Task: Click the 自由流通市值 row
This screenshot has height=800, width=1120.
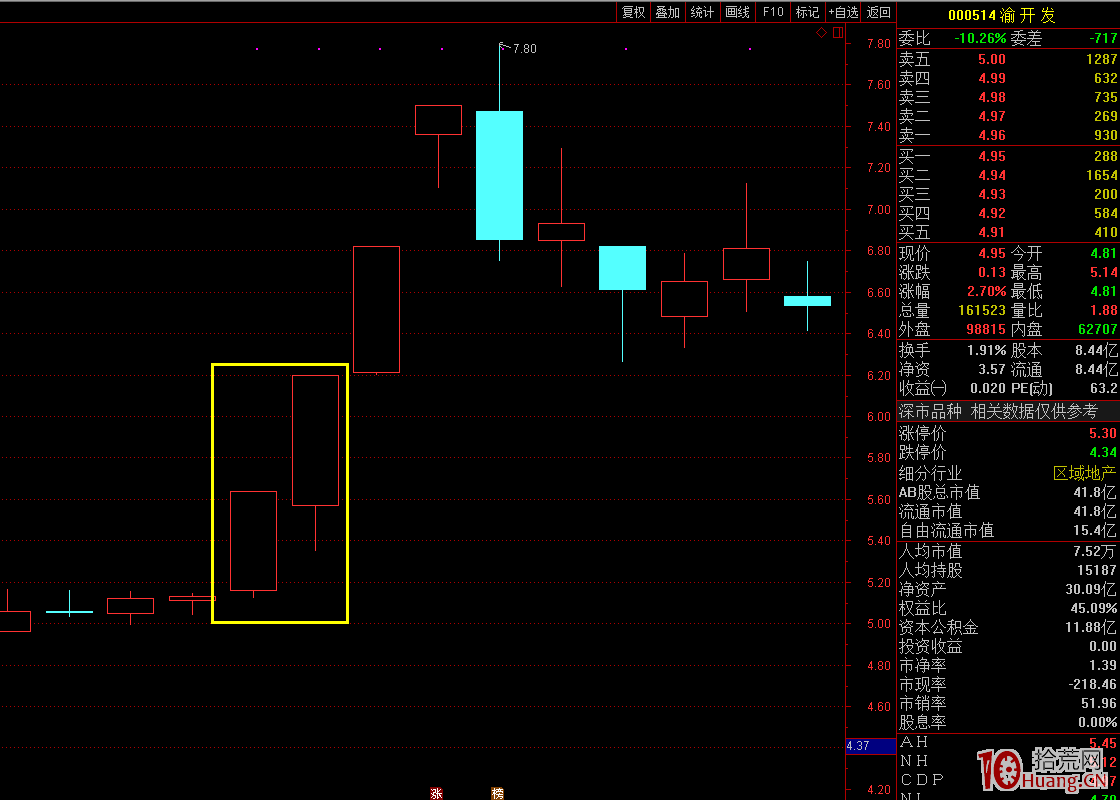Action: pos(1008,531)
